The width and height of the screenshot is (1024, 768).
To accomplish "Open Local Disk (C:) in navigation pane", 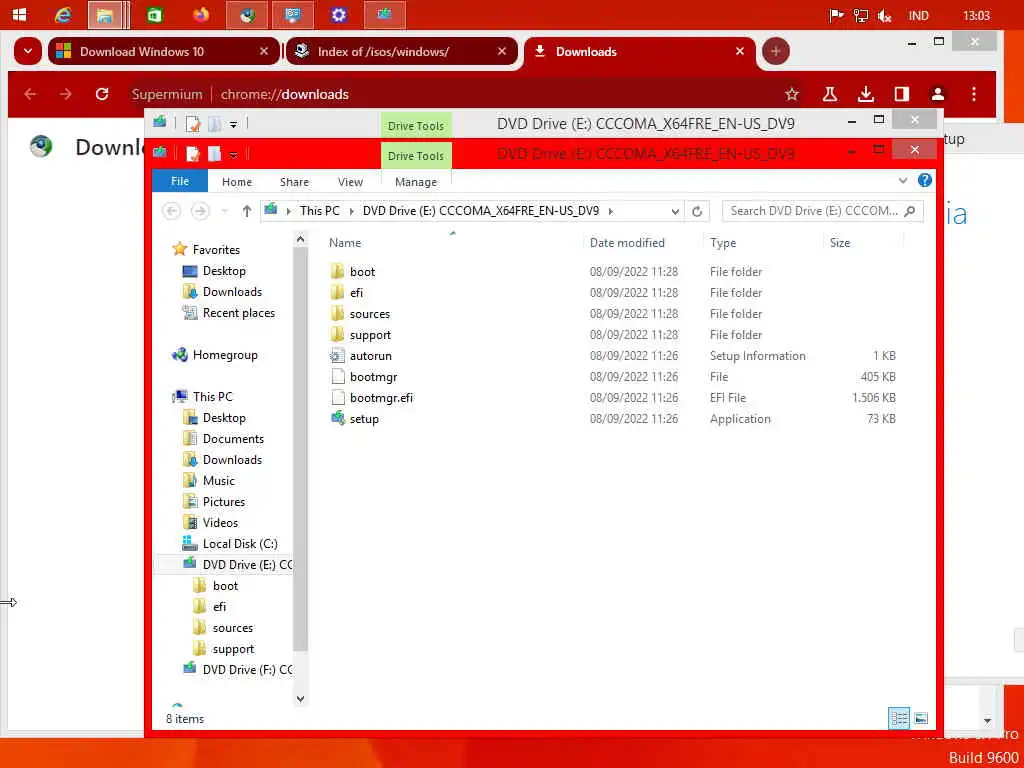I will [x=240, y=544].
